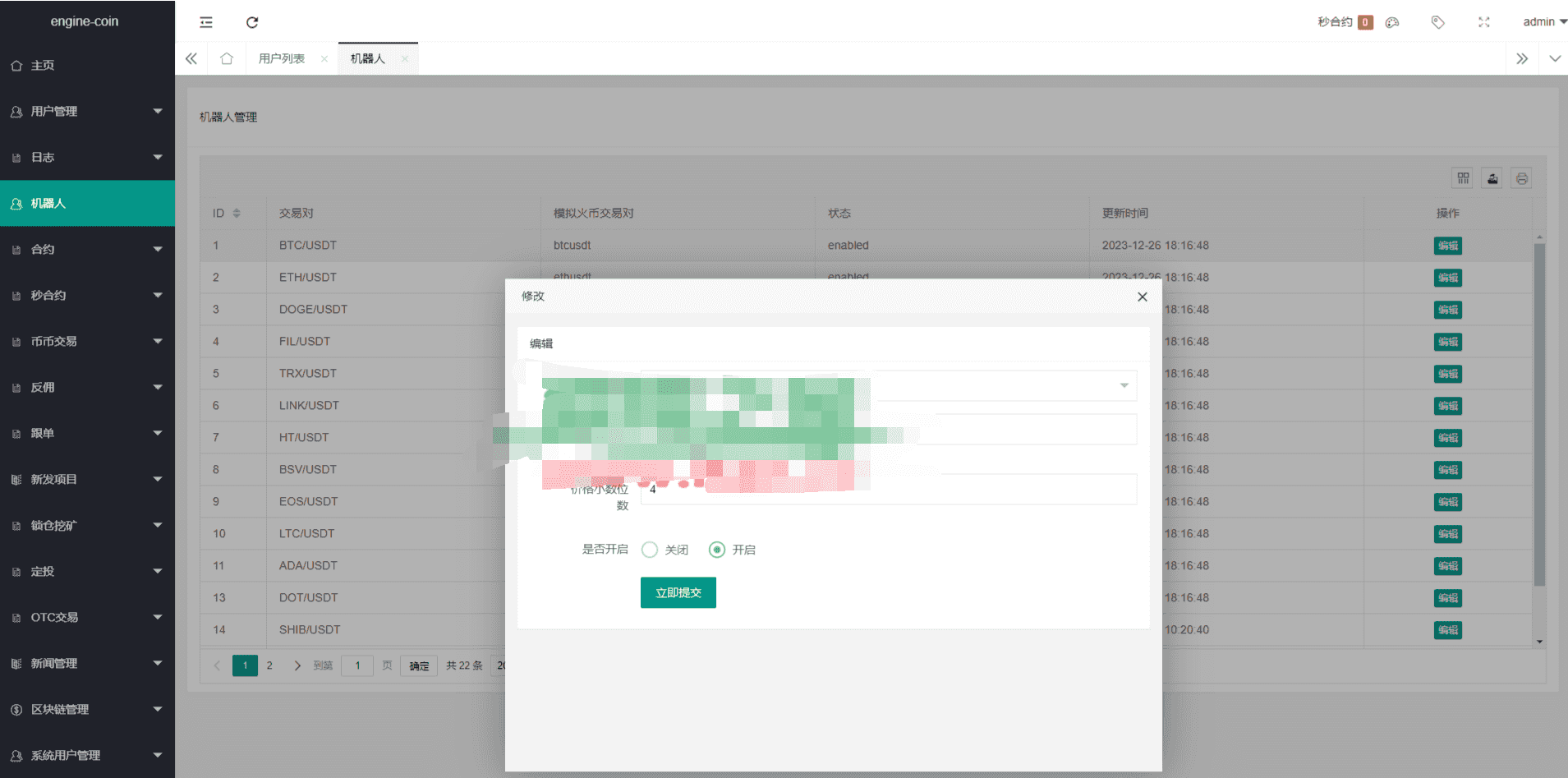This screenshot has height=778, width=1568.
Task: Select the 开启 radio option
Action: [x=717, y=550]
